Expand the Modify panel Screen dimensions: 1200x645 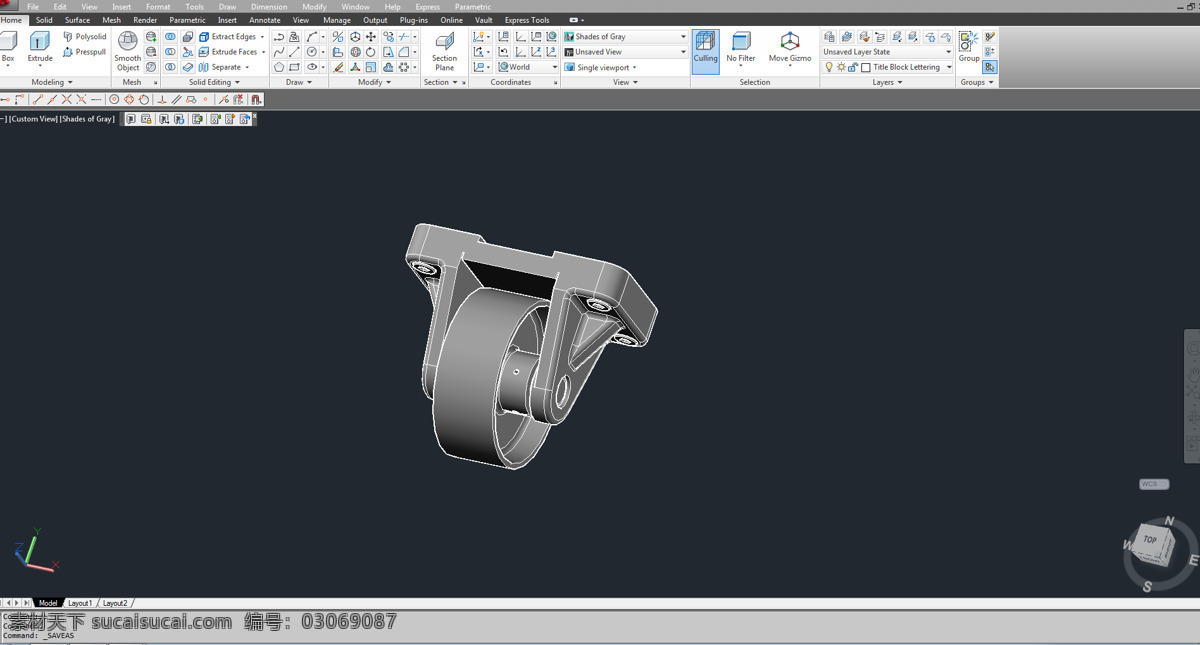click(x=375, y=82)
